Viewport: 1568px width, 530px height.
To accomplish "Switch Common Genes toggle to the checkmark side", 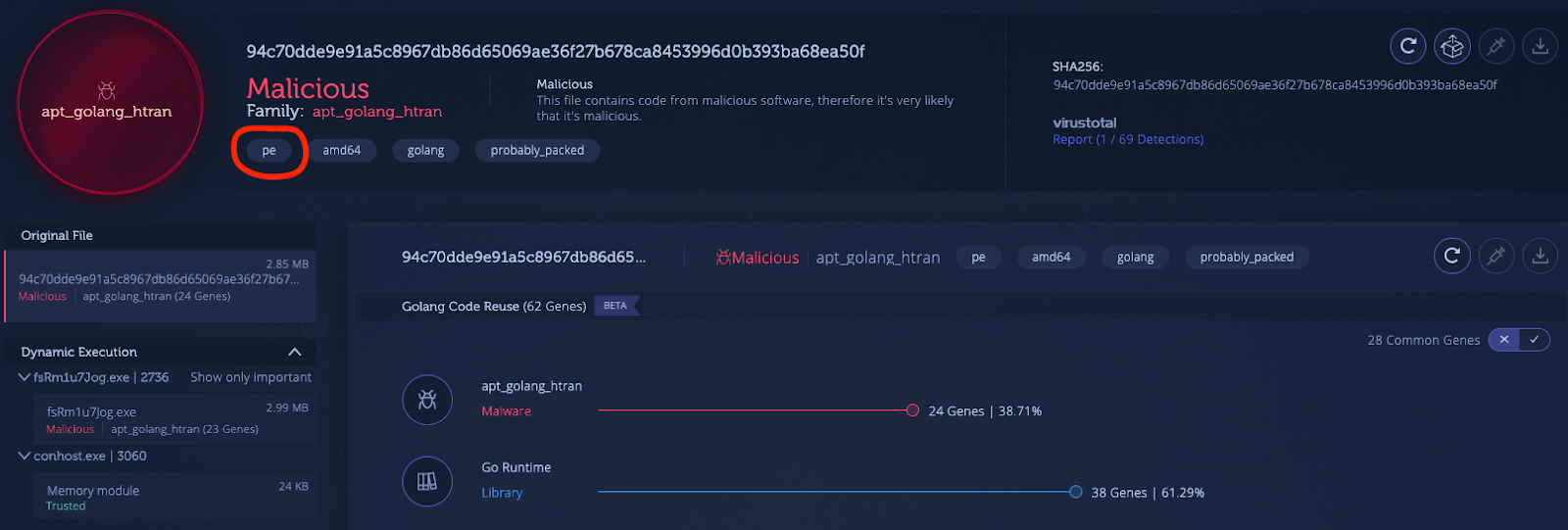I will (x=1535, y=340).
